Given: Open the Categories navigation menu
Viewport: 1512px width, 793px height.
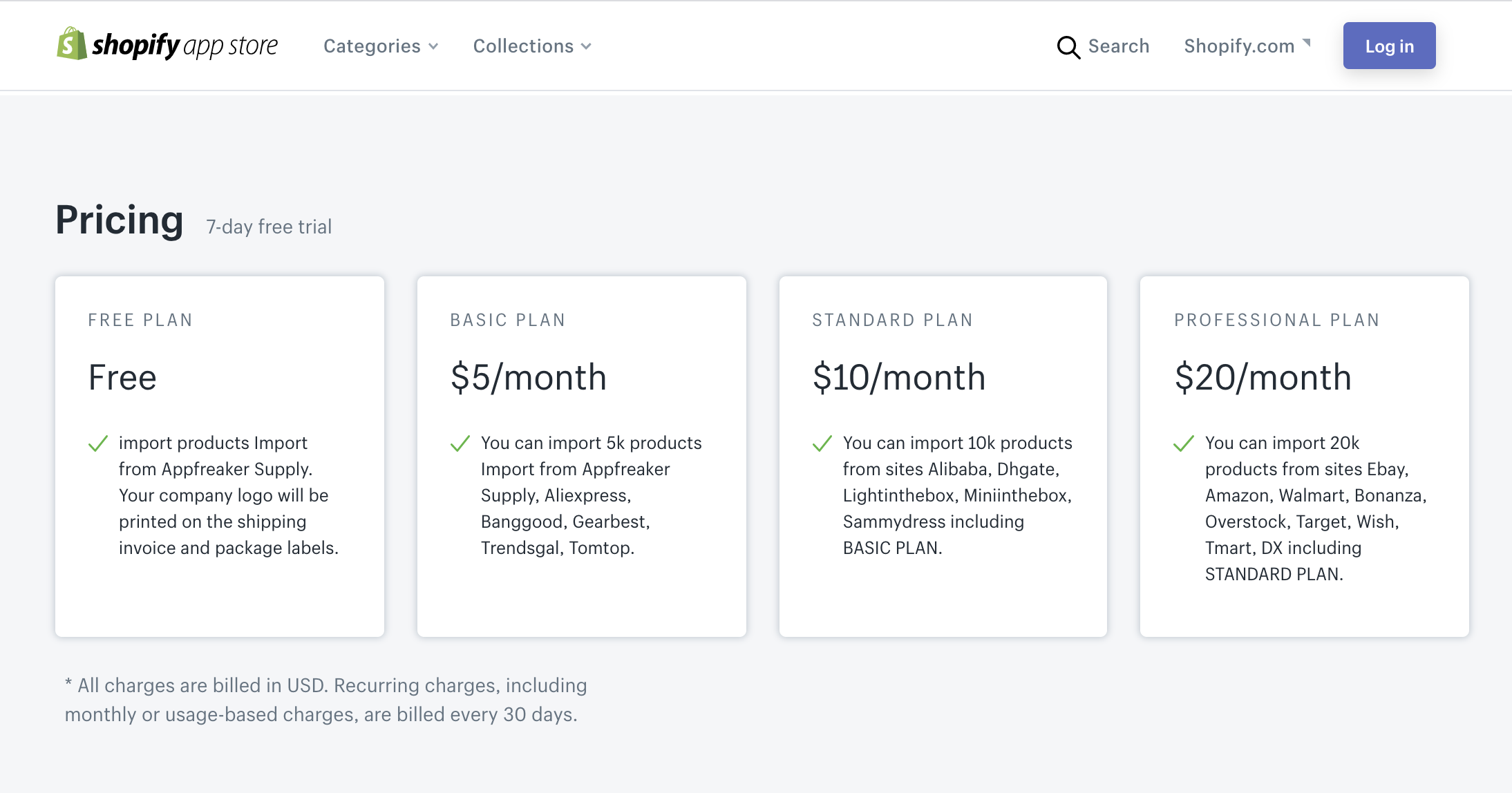Looking at the screenshot, I should [372, 46].
